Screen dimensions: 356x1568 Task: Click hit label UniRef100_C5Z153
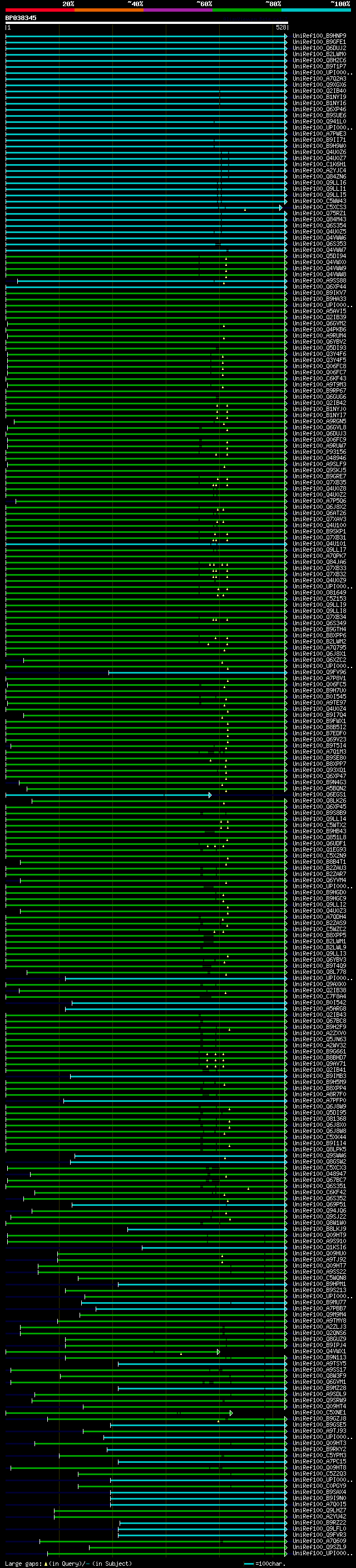(319, 599)
